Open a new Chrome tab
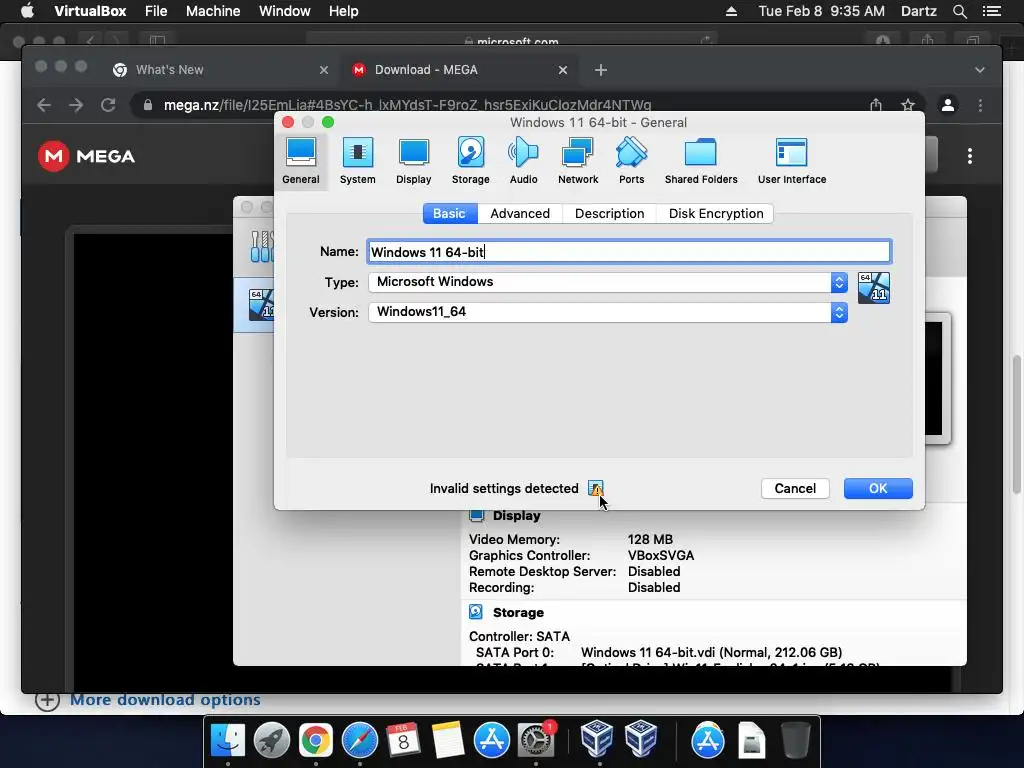 601,70
